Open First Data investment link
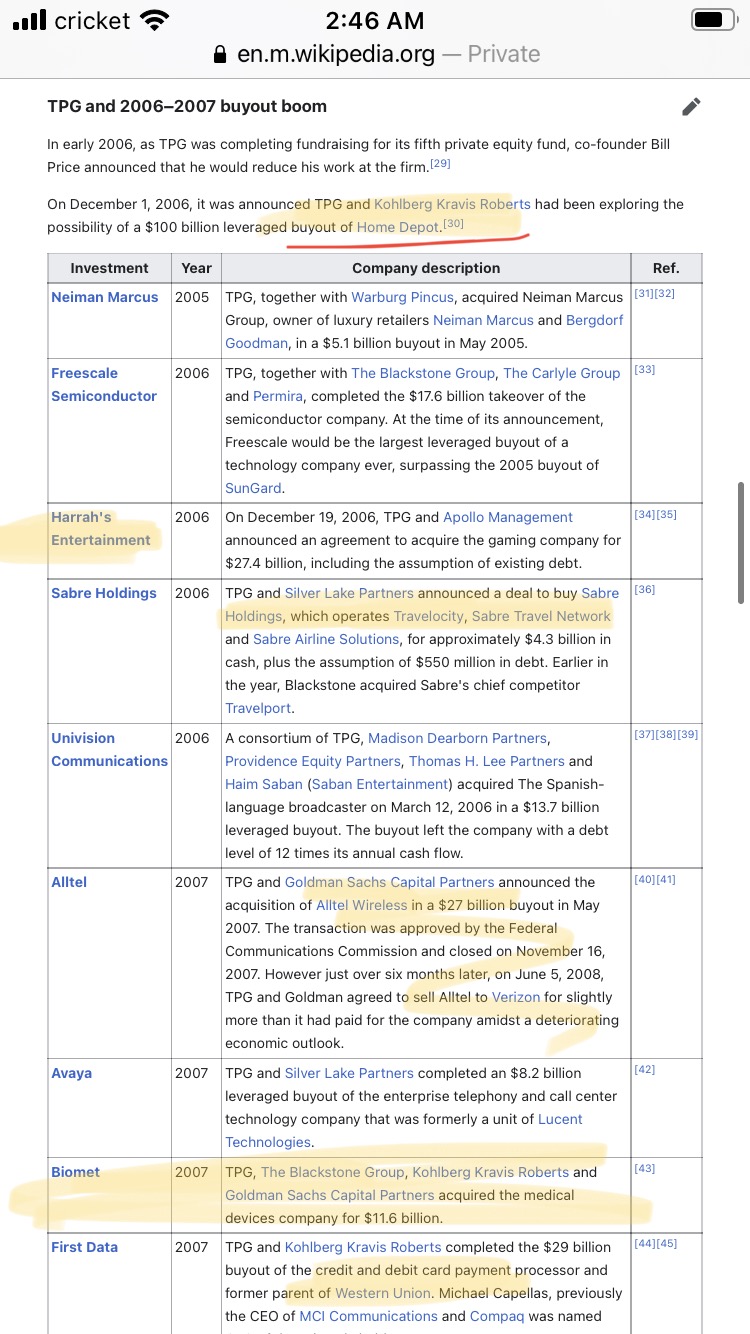Viewport: 750px width, 1334px height. pyautogui.click(x=85, y=1247)
